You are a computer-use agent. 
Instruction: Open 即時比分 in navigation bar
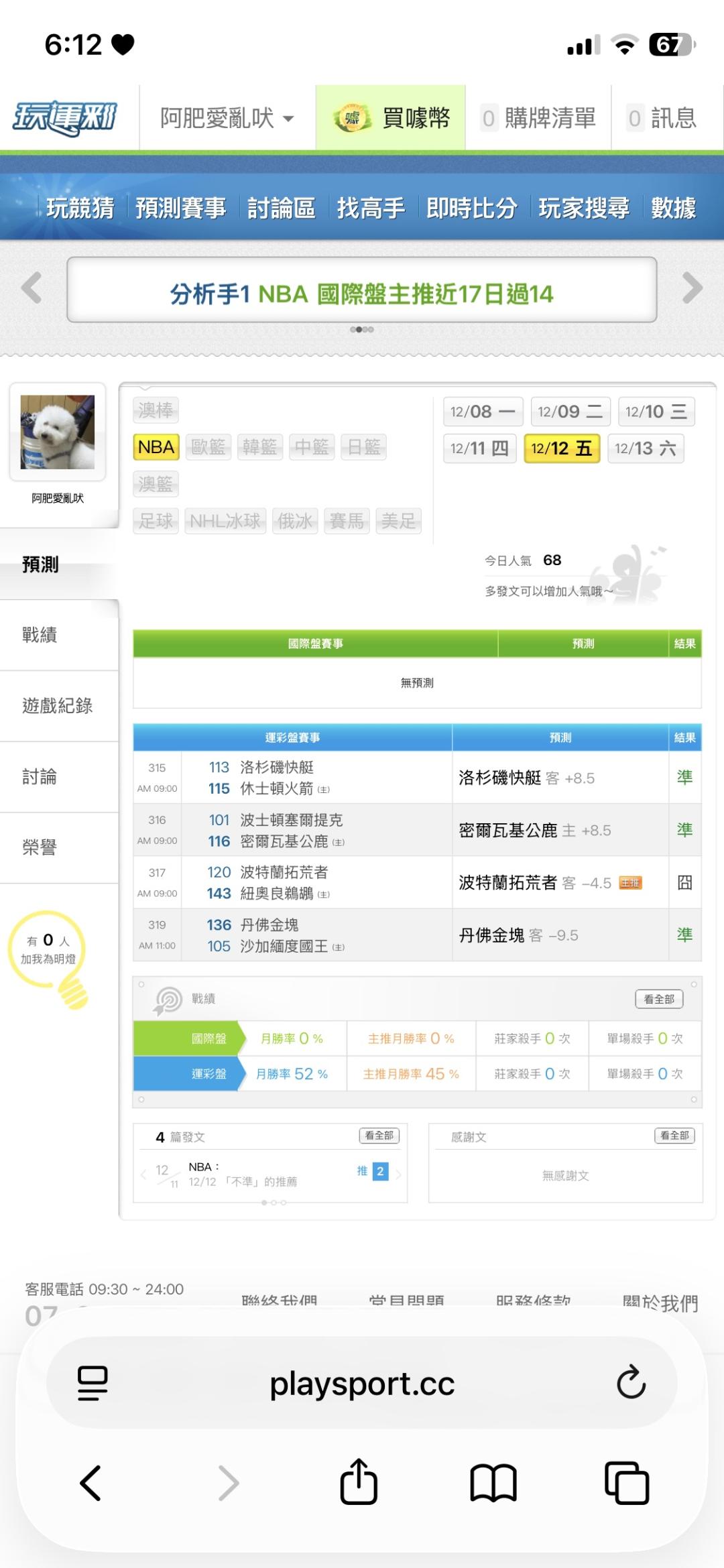(x=471, y=208)
